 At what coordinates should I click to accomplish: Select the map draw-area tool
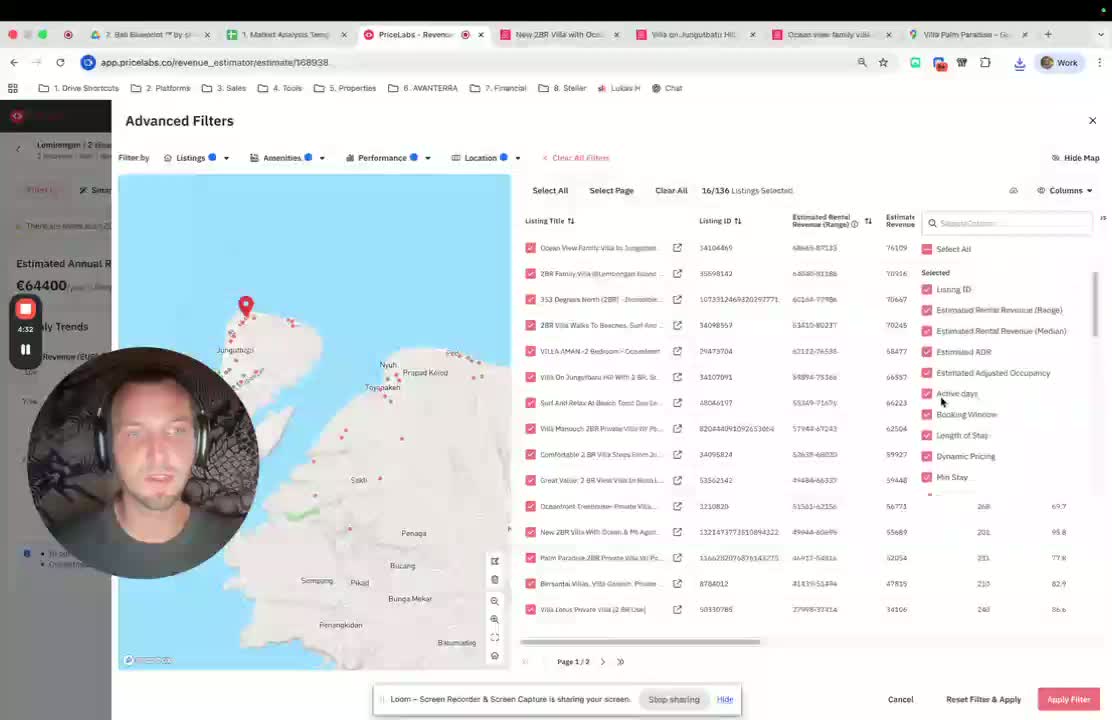point(494,561)
